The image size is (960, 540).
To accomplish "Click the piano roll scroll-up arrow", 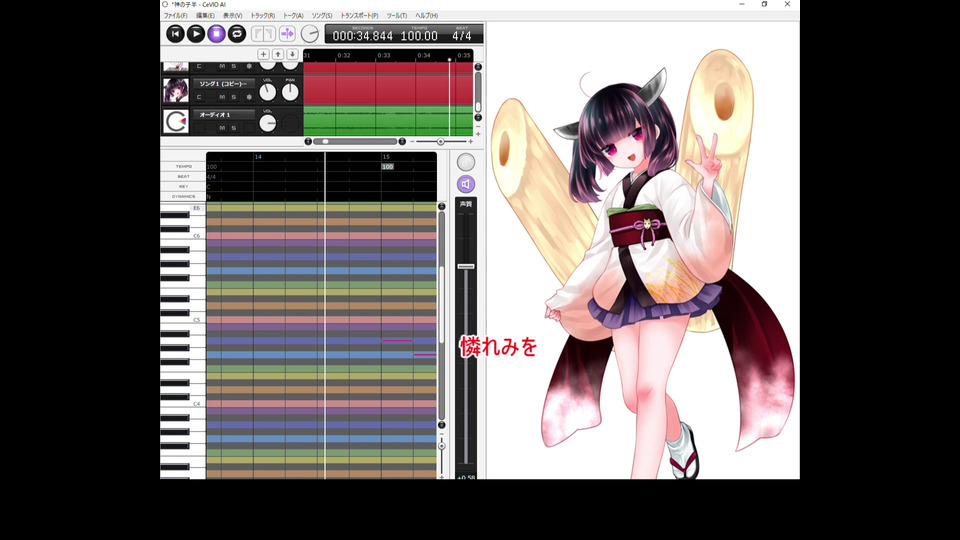I will (441, 207).
